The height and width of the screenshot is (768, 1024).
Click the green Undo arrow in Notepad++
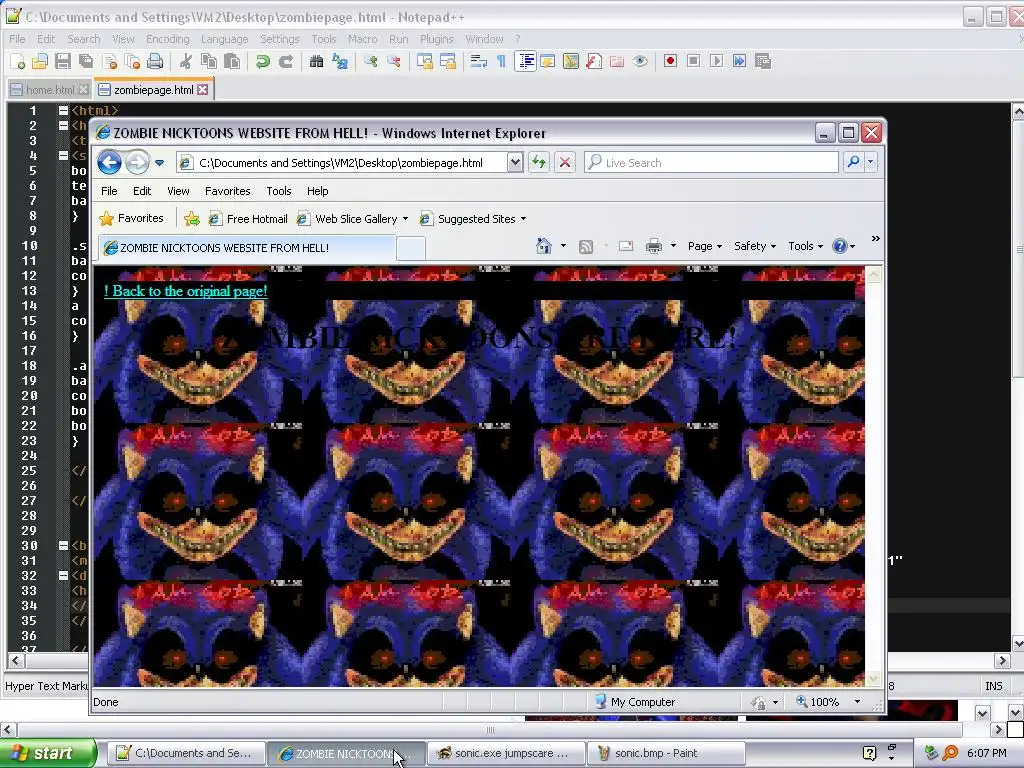click(263, 61)
